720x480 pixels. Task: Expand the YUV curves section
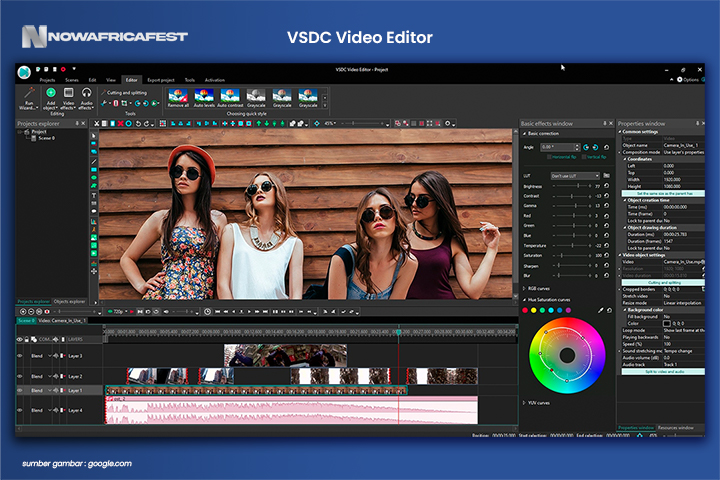524,403
